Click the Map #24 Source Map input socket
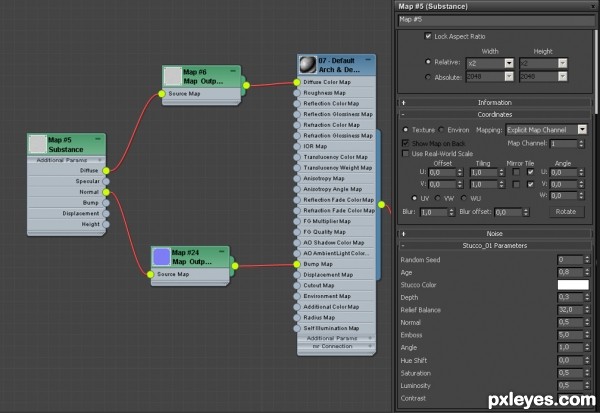 150,274
